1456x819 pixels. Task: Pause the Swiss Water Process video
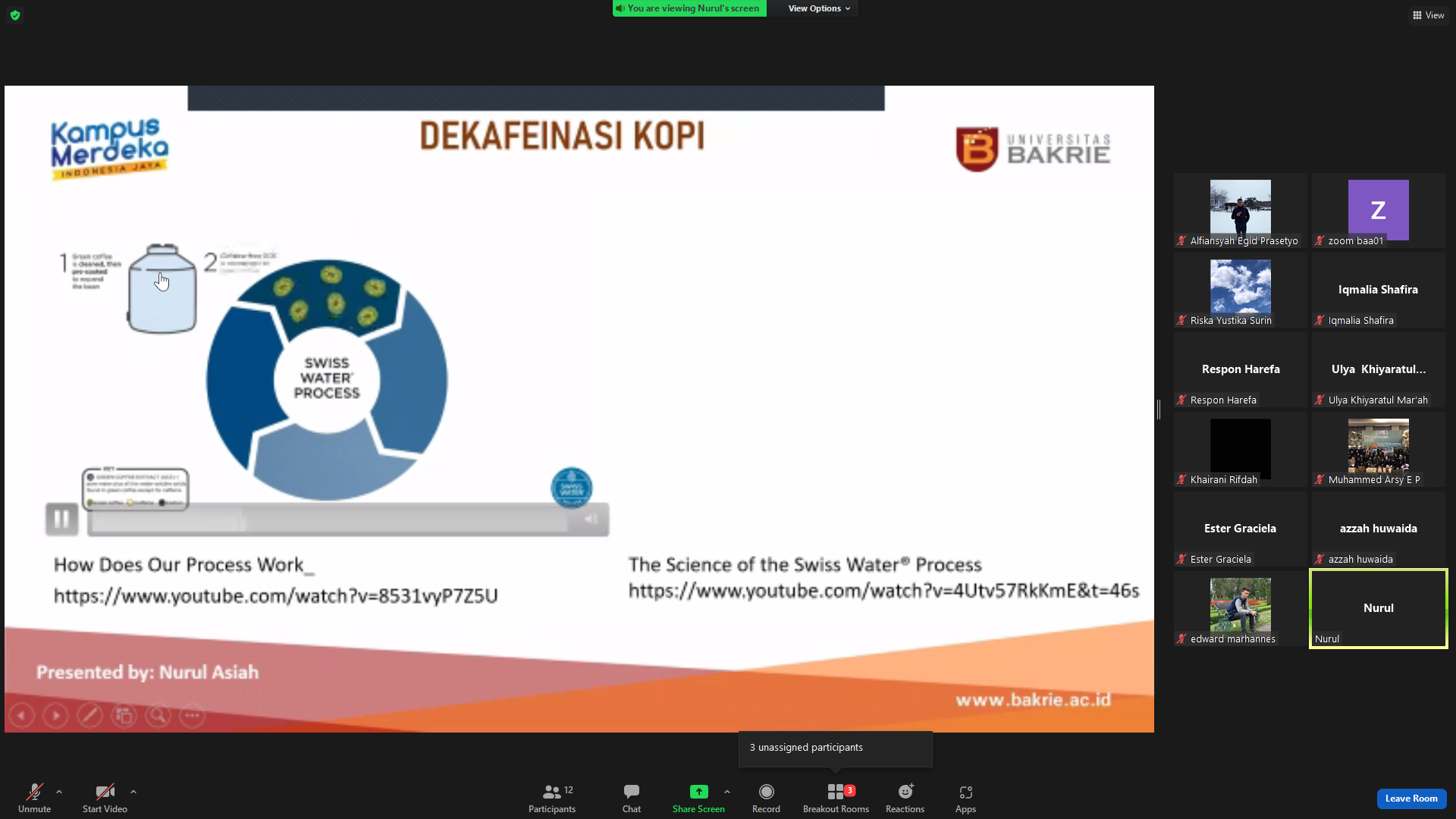(x=61, y=519)
